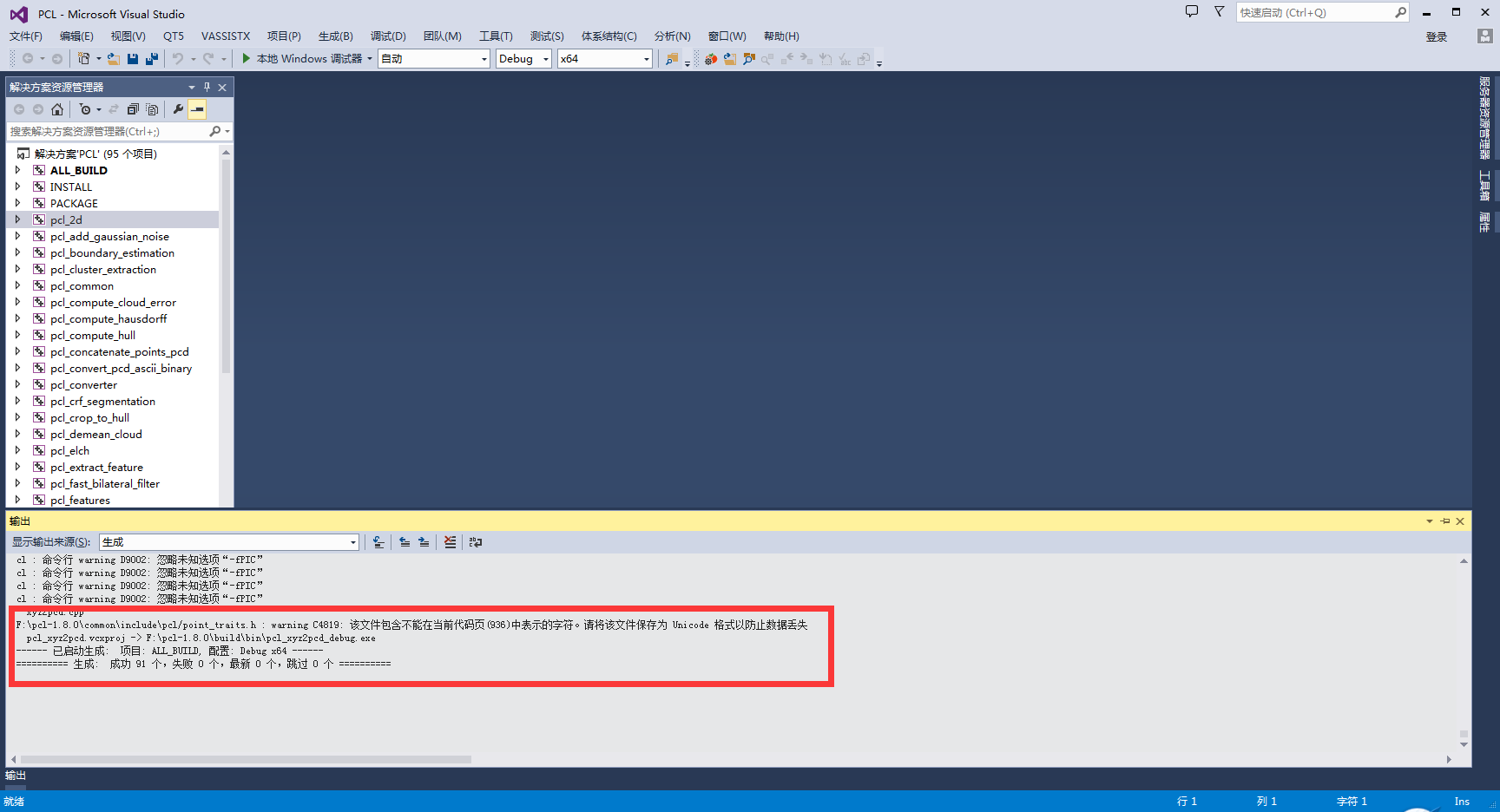Image resolution: width=1500 pixels, height=812 pixels.
Task: Click Go to Previous Message icon
Action: click(x=405, y=542)
